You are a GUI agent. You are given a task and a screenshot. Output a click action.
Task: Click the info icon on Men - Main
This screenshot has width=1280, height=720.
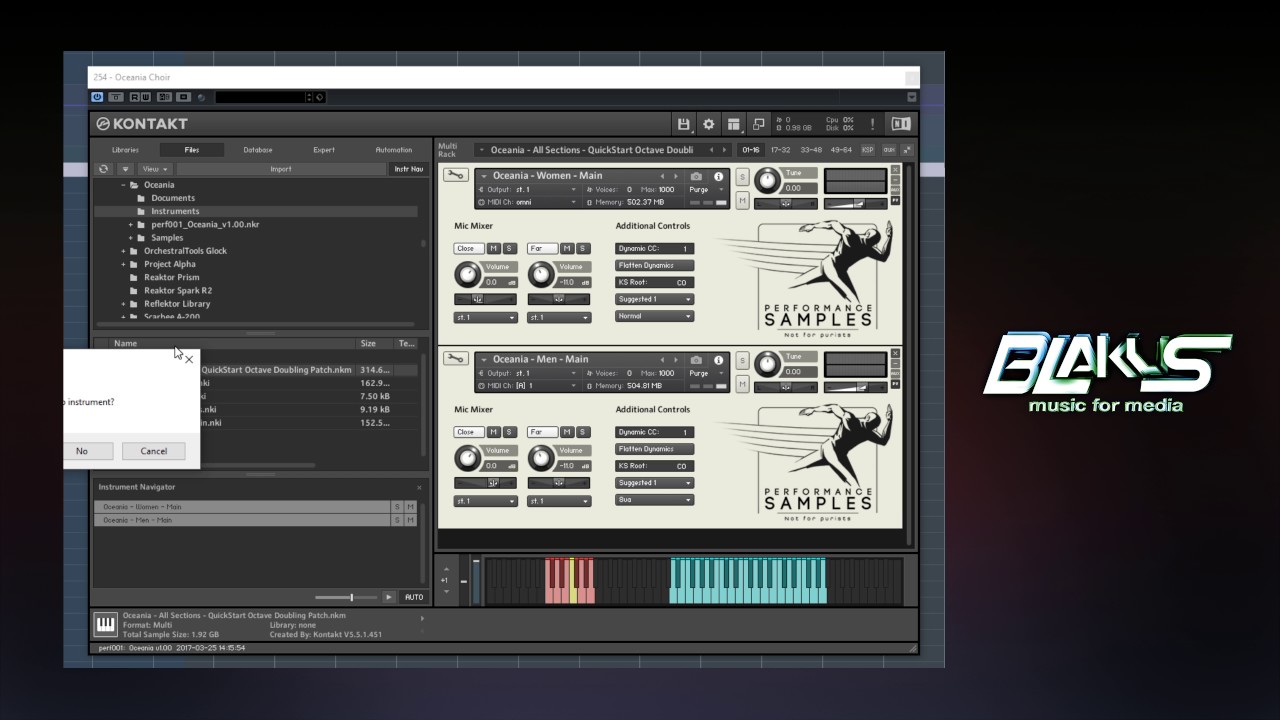coord(718,359)
